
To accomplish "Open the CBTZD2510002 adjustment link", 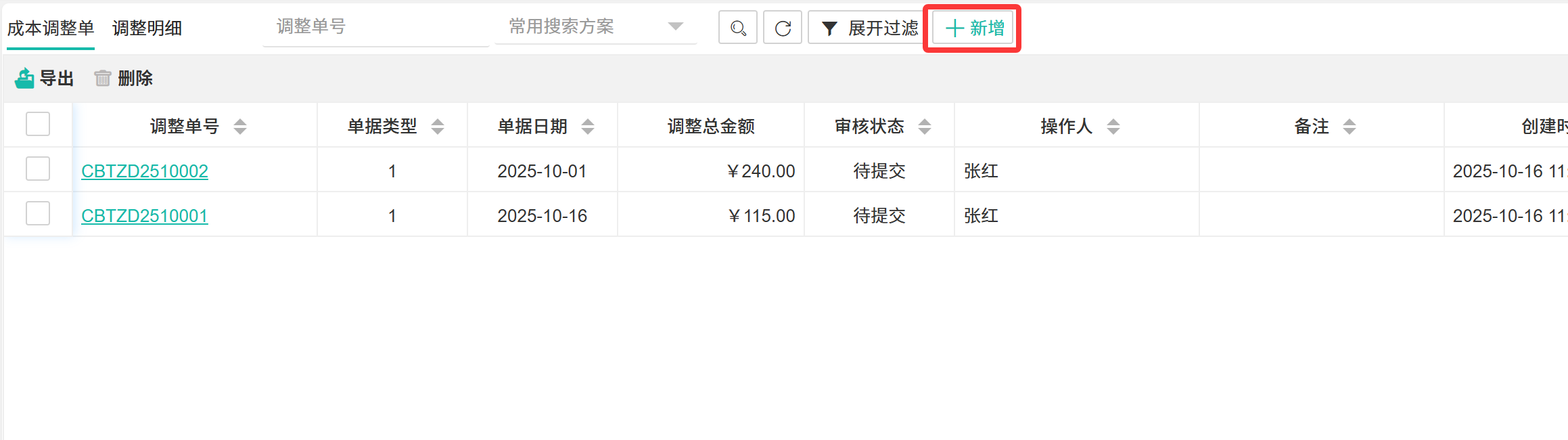I will pyautogui.click(x=145, y=171).
